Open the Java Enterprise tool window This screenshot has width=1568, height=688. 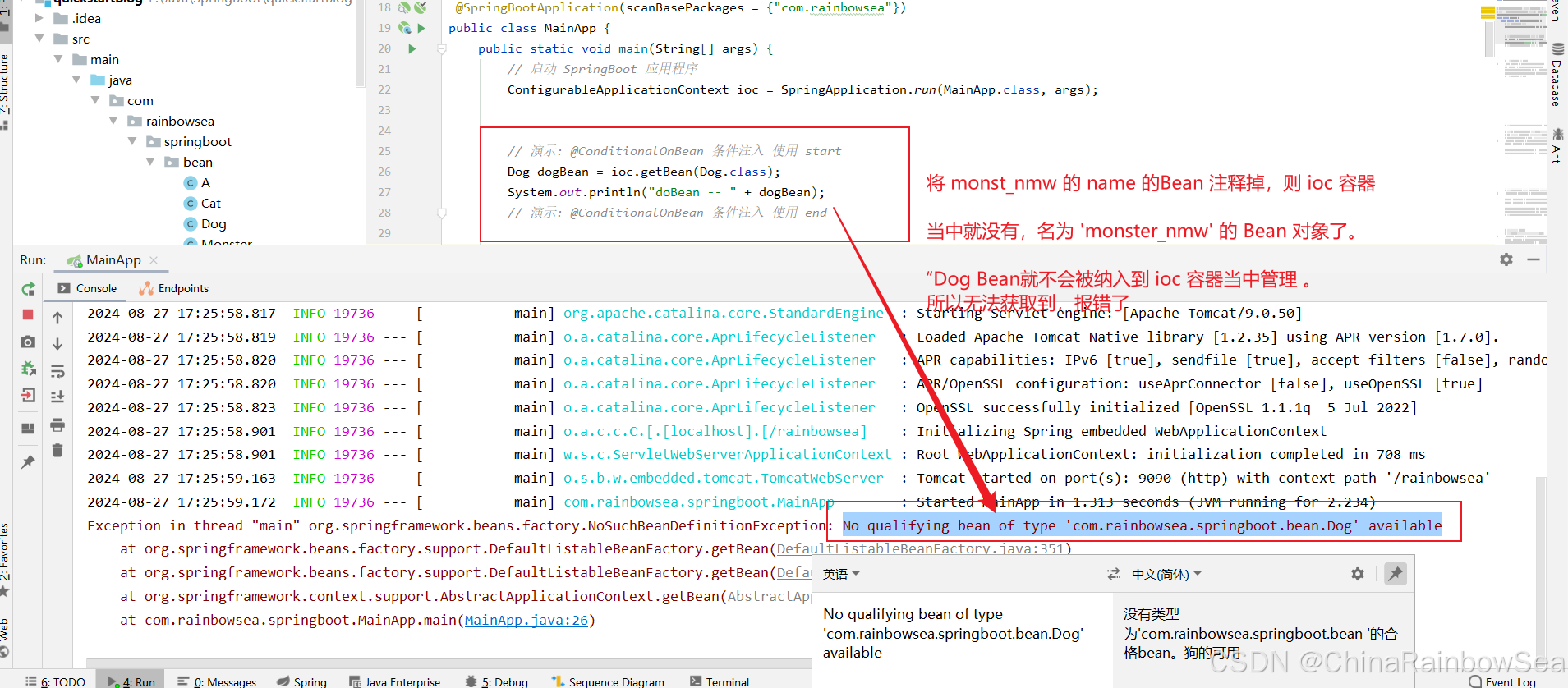point(394,681)
